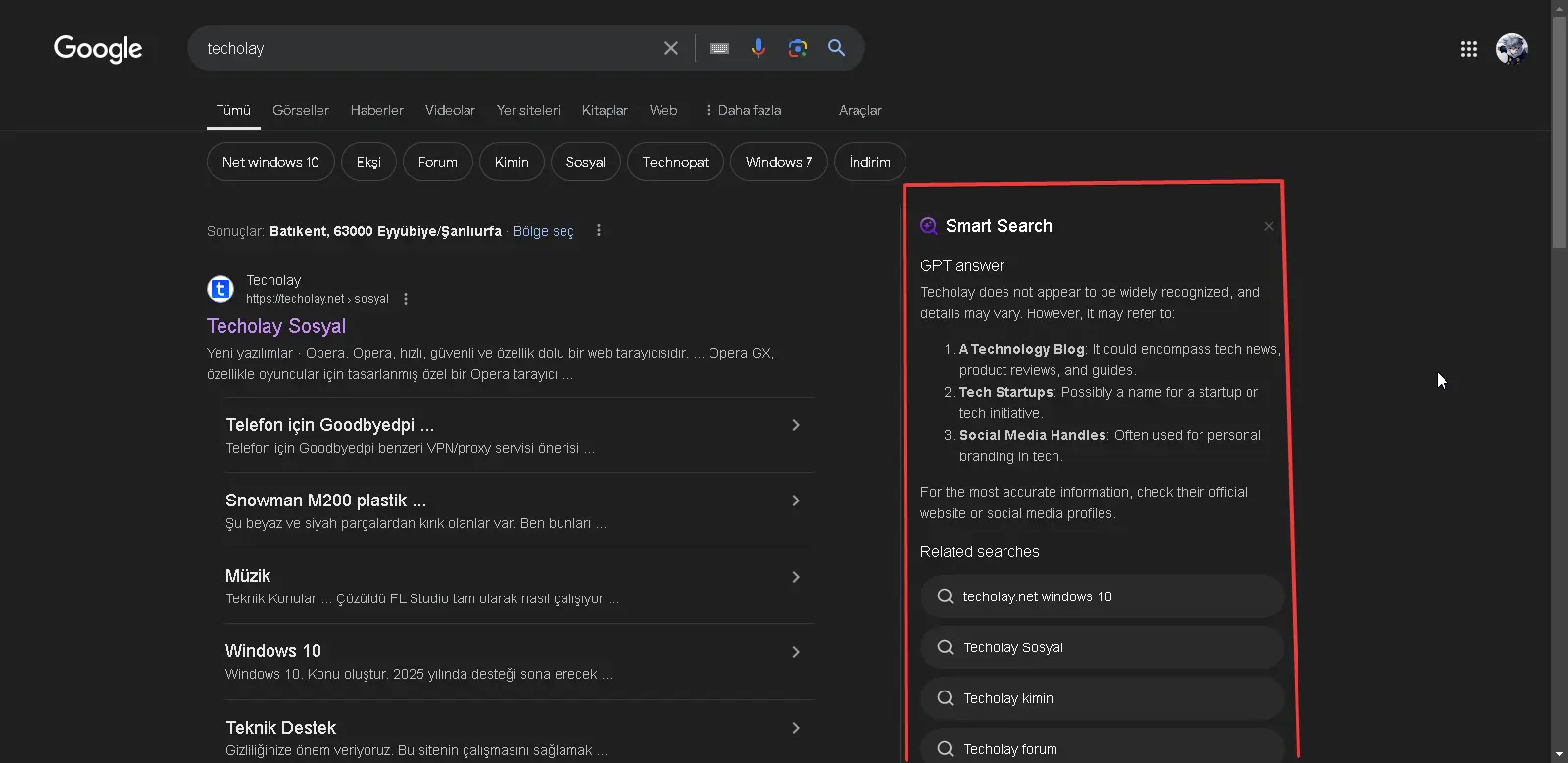Expand the Telefon için Goodbyedpi sitelink arrow

(x=796, y=425)
